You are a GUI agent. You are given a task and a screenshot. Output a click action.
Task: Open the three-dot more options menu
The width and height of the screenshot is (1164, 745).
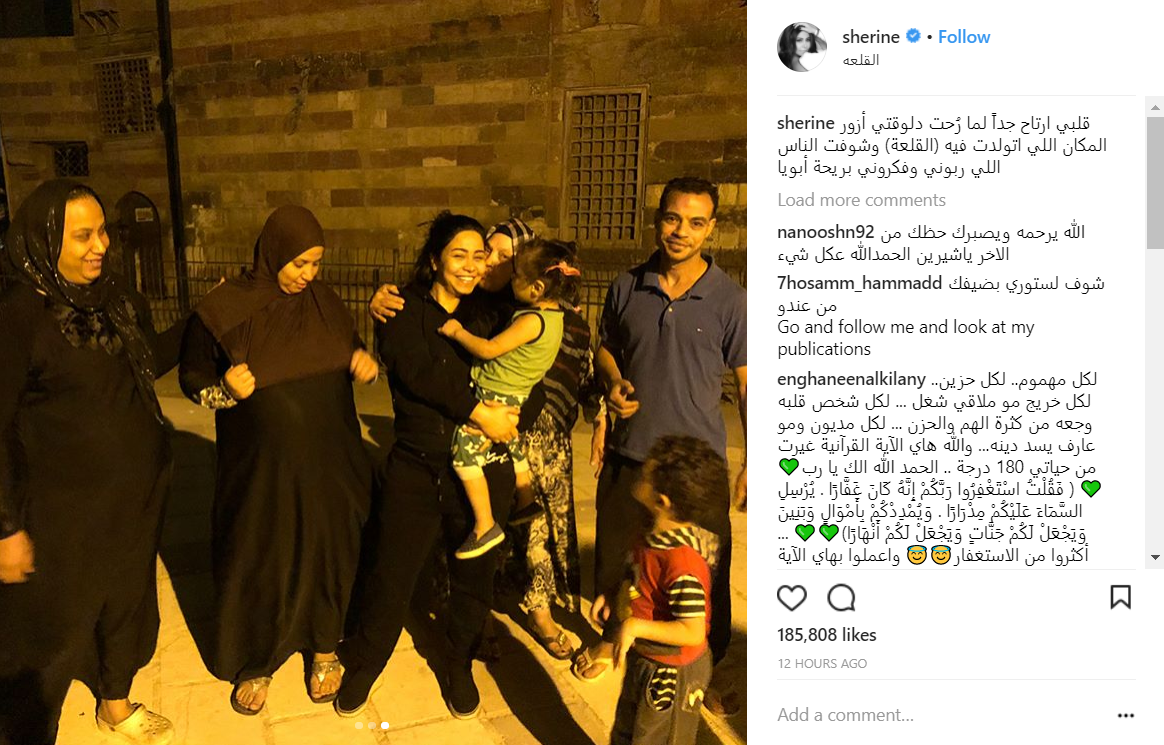(x=1125, y=715)
